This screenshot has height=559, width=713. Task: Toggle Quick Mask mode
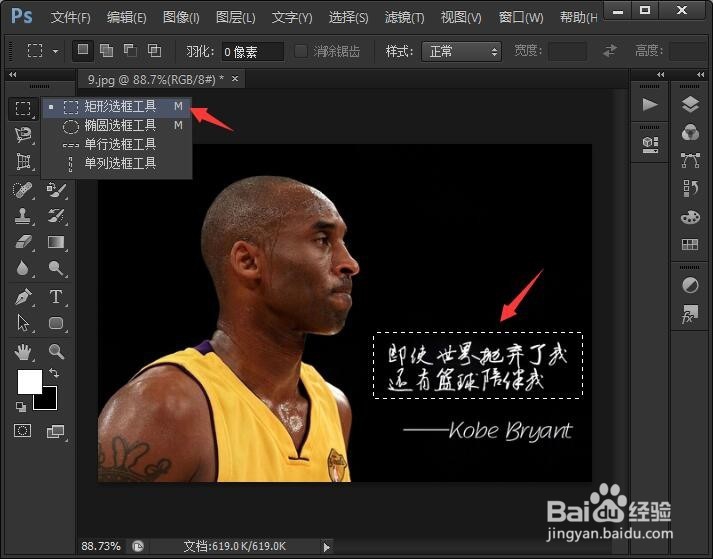point(23,430)
